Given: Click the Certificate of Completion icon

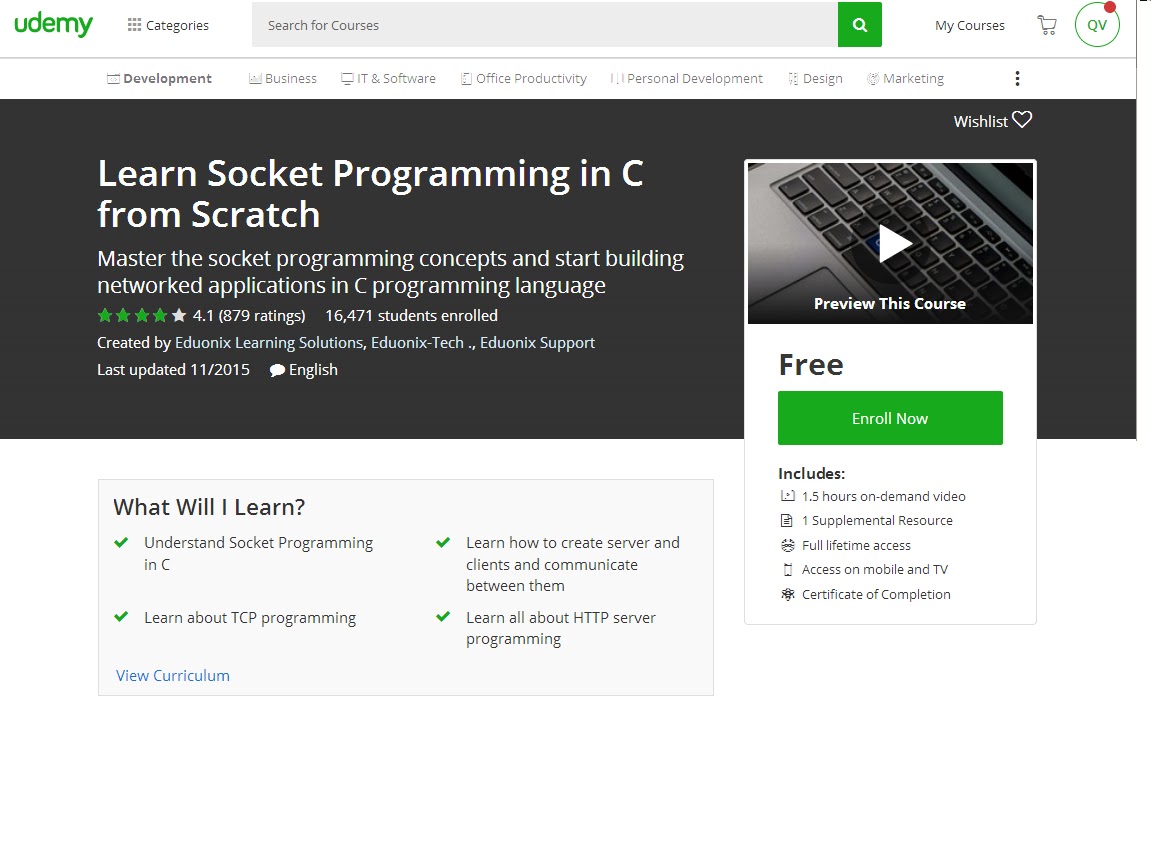Looking at the screenshot, I should click(x=788, y=594).
